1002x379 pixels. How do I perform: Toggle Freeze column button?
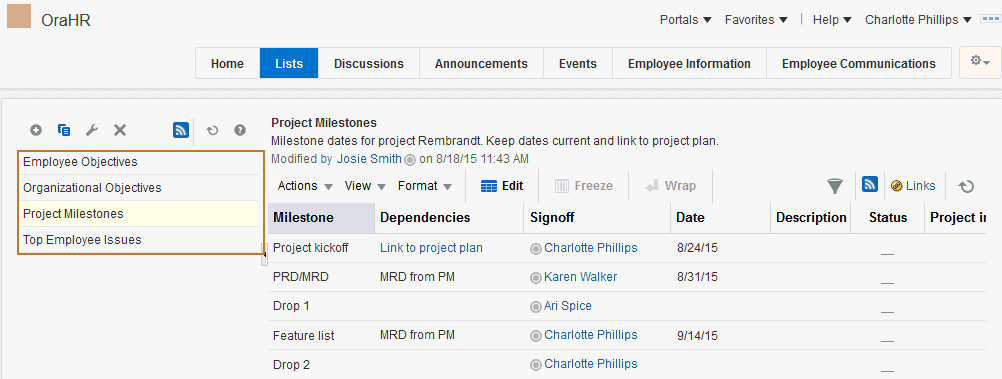pos(584,186)
